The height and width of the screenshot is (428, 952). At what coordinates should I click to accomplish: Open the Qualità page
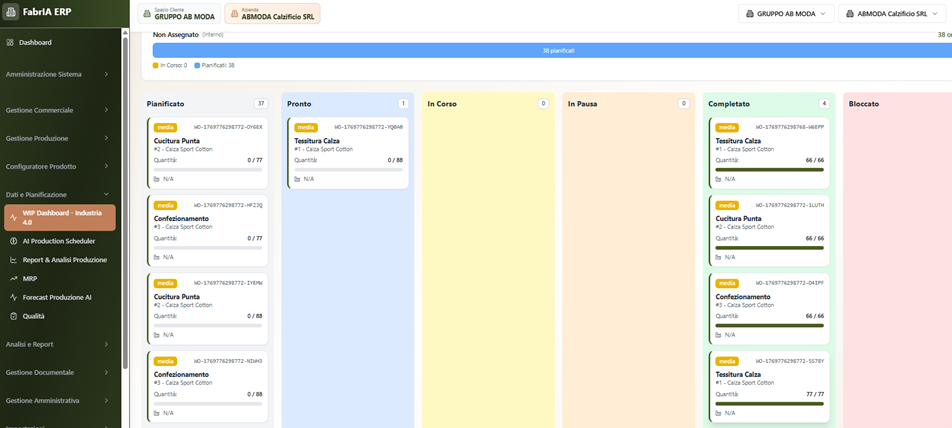pyautogui.click(x=60, y=316)
